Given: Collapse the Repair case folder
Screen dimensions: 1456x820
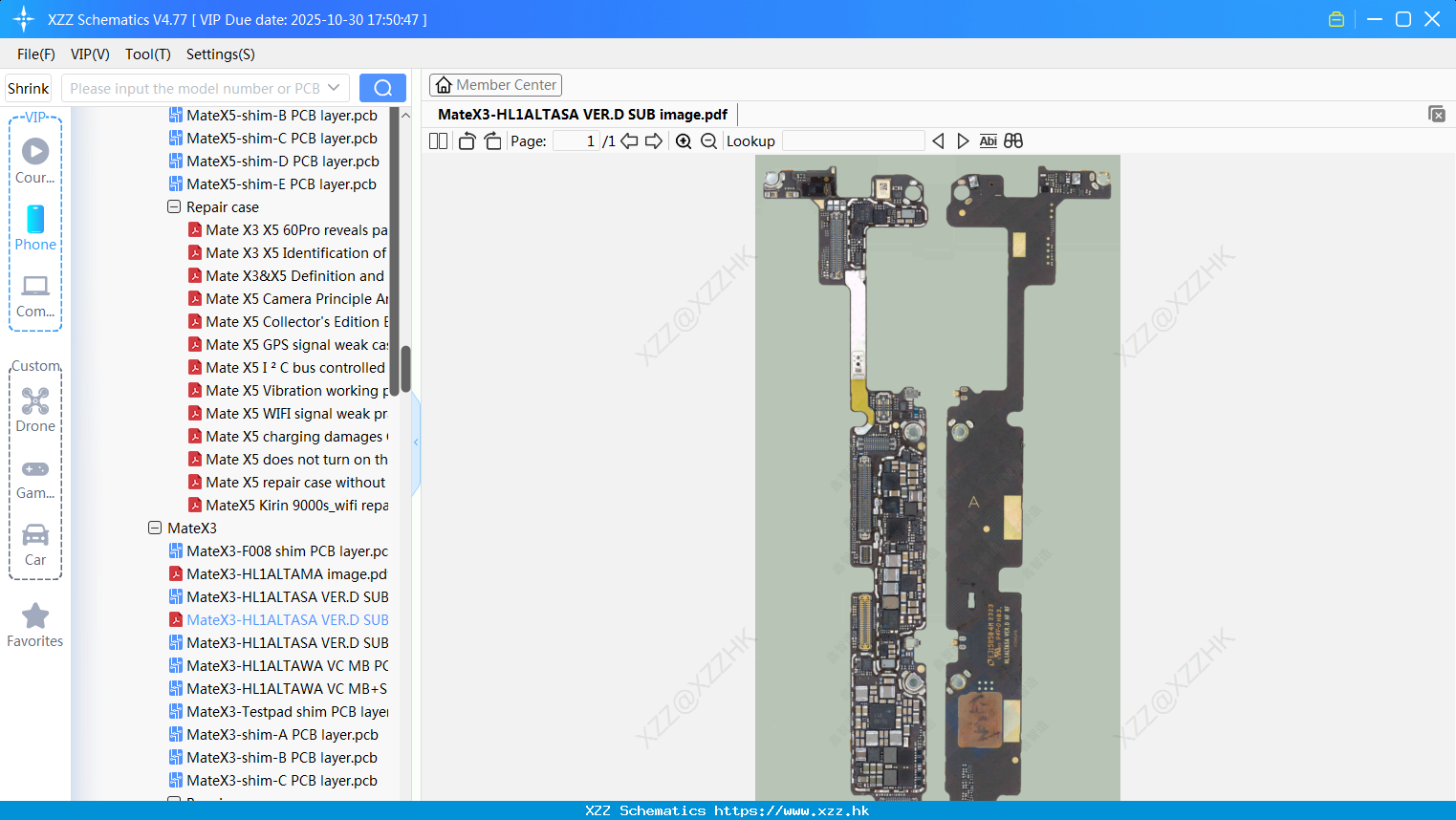Looking at the screenshot, I should [x=174, y=206].
